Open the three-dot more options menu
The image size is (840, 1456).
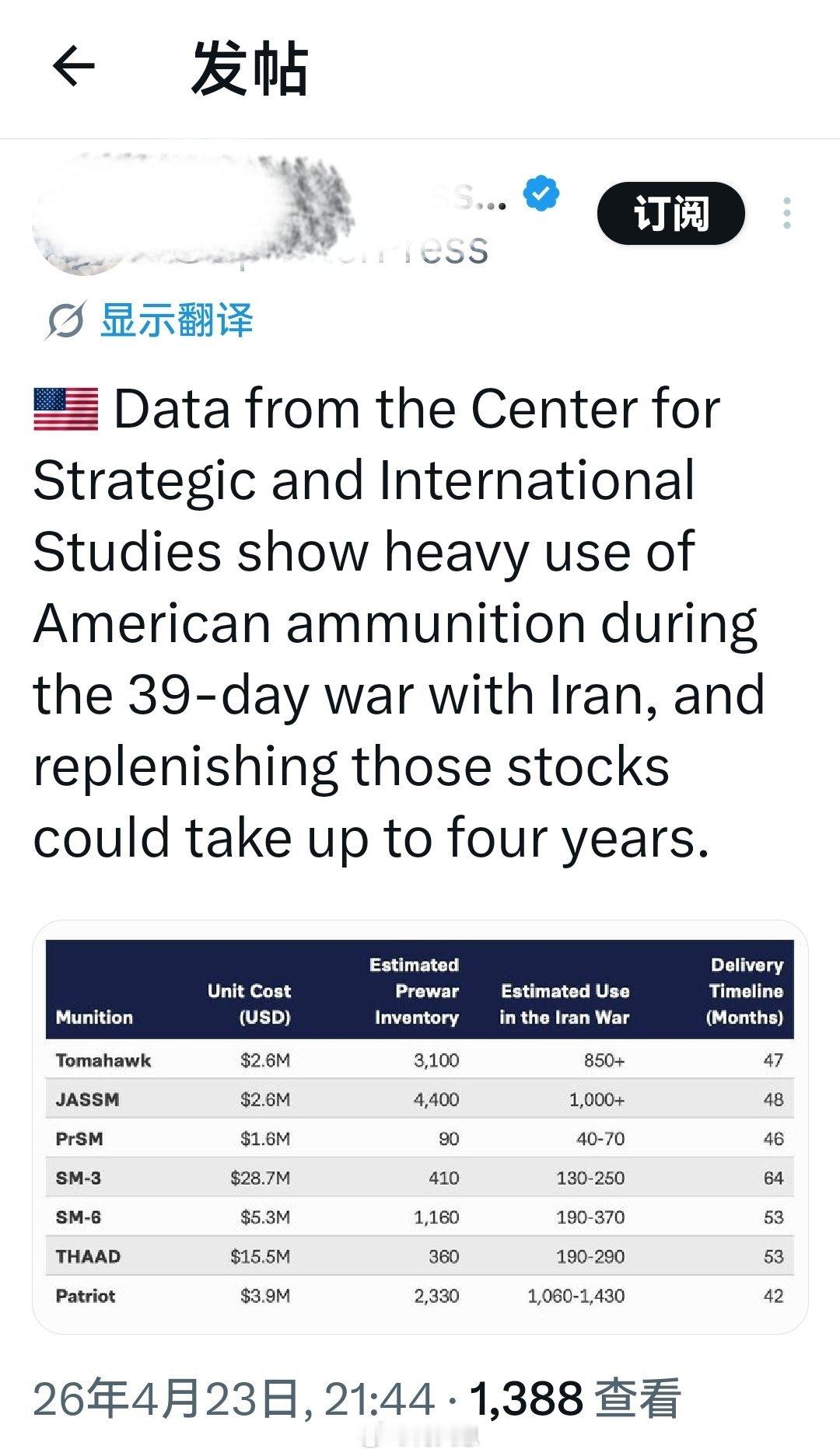(787, 213)
